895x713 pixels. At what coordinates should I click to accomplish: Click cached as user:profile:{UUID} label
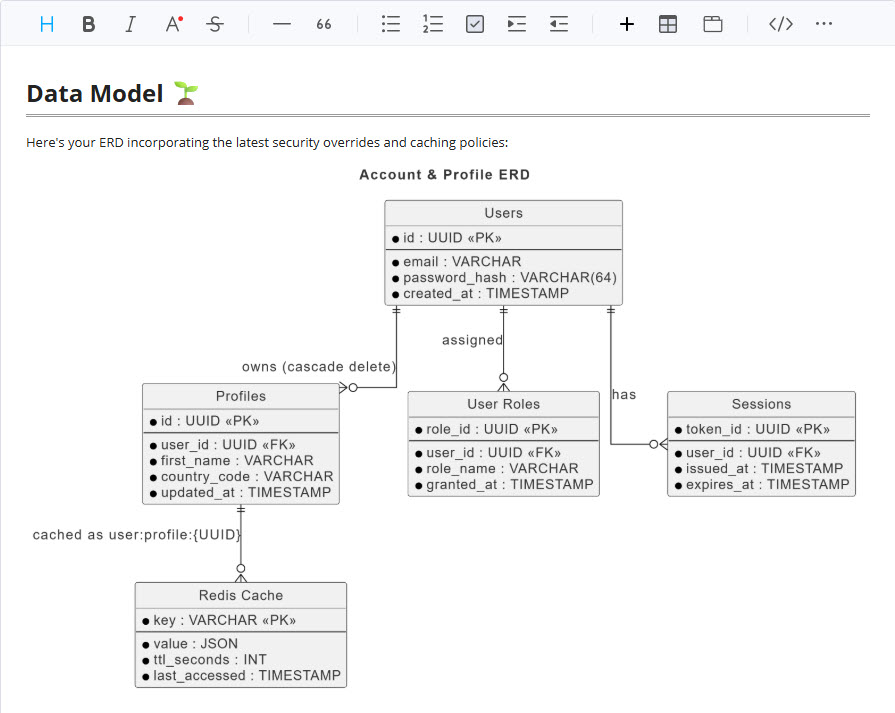137,535
